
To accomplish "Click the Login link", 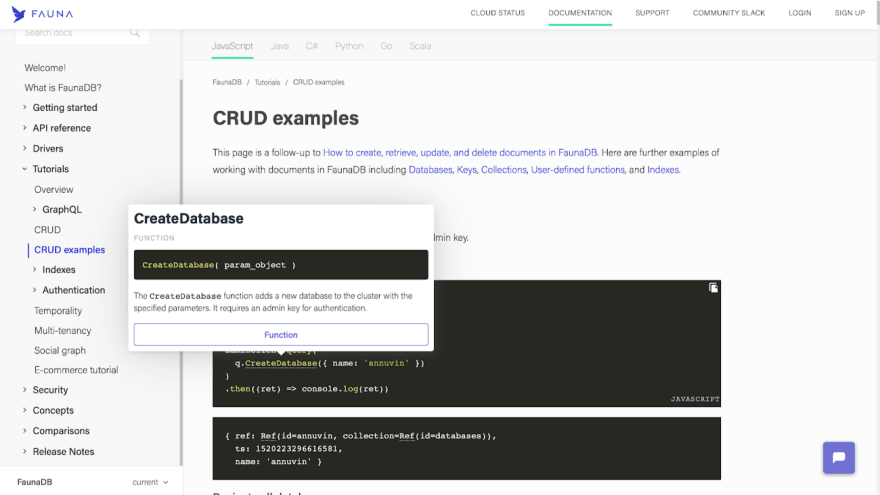I will point(799,13).
